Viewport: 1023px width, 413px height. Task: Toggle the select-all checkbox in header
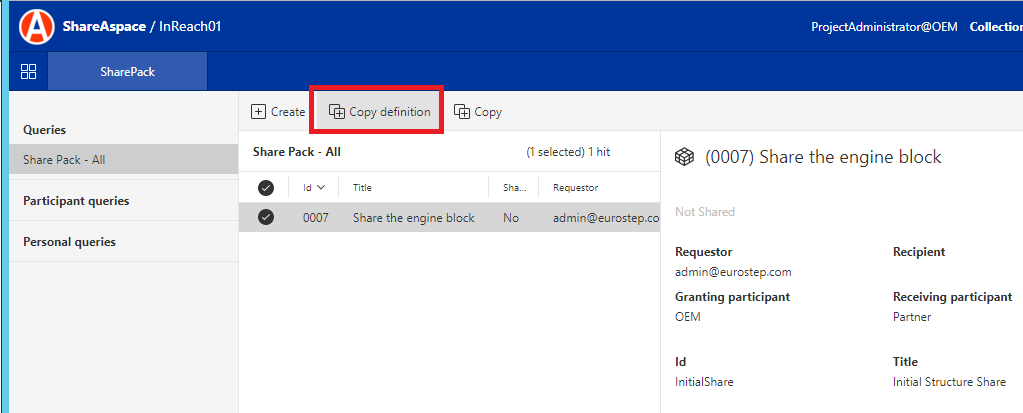point(266,188)
